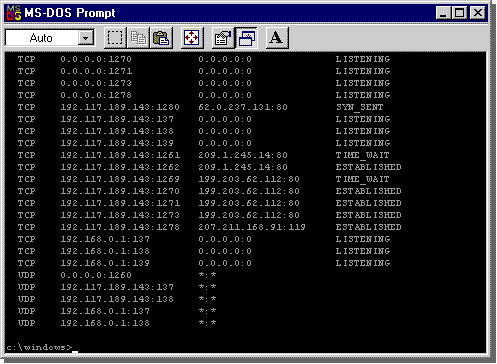Click the c:\windows> command prompt

point(39,347)
